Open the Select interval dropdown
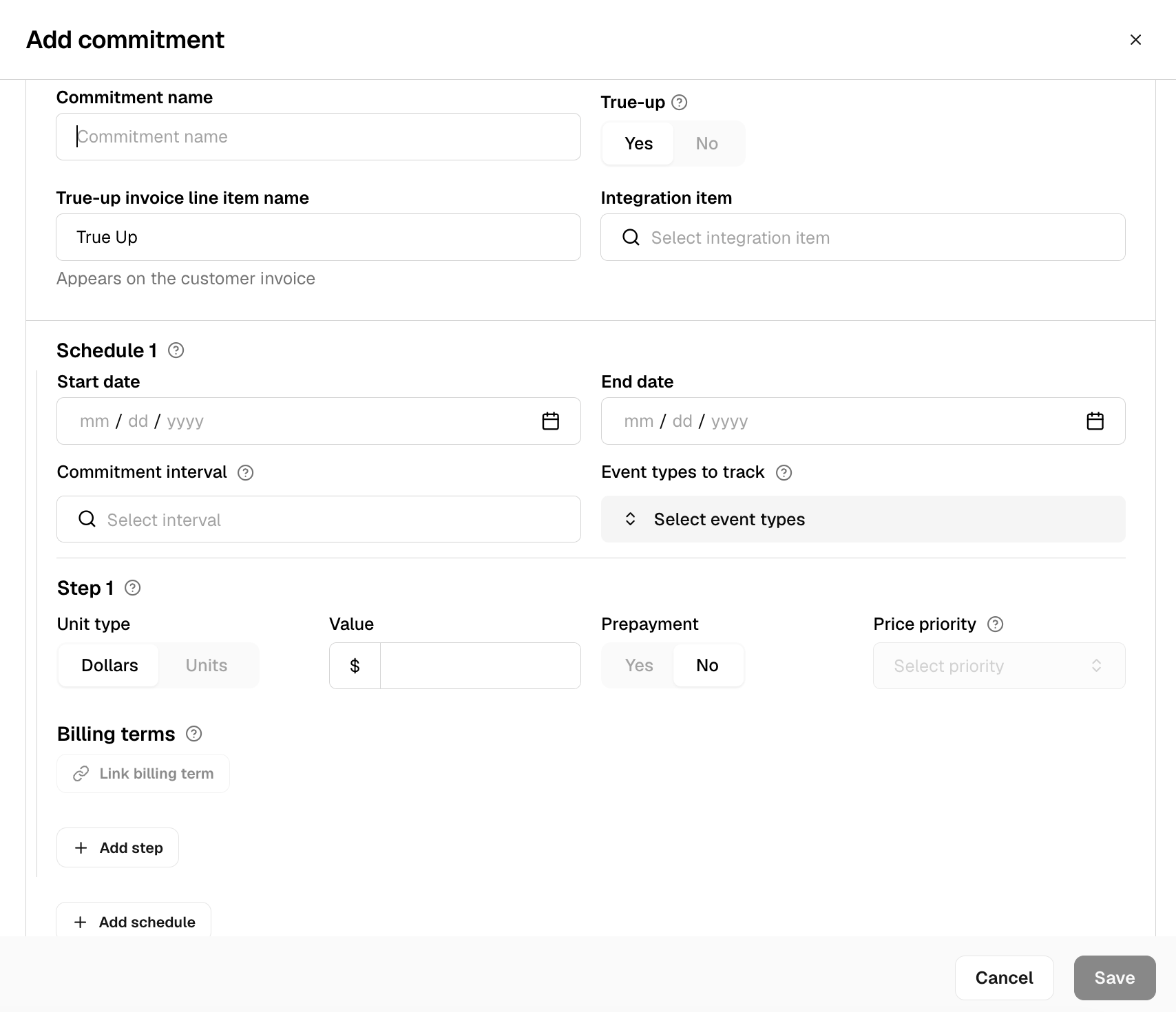Image resolution: width=1176 pixels, height=1012 pixels. pos(319,519)
